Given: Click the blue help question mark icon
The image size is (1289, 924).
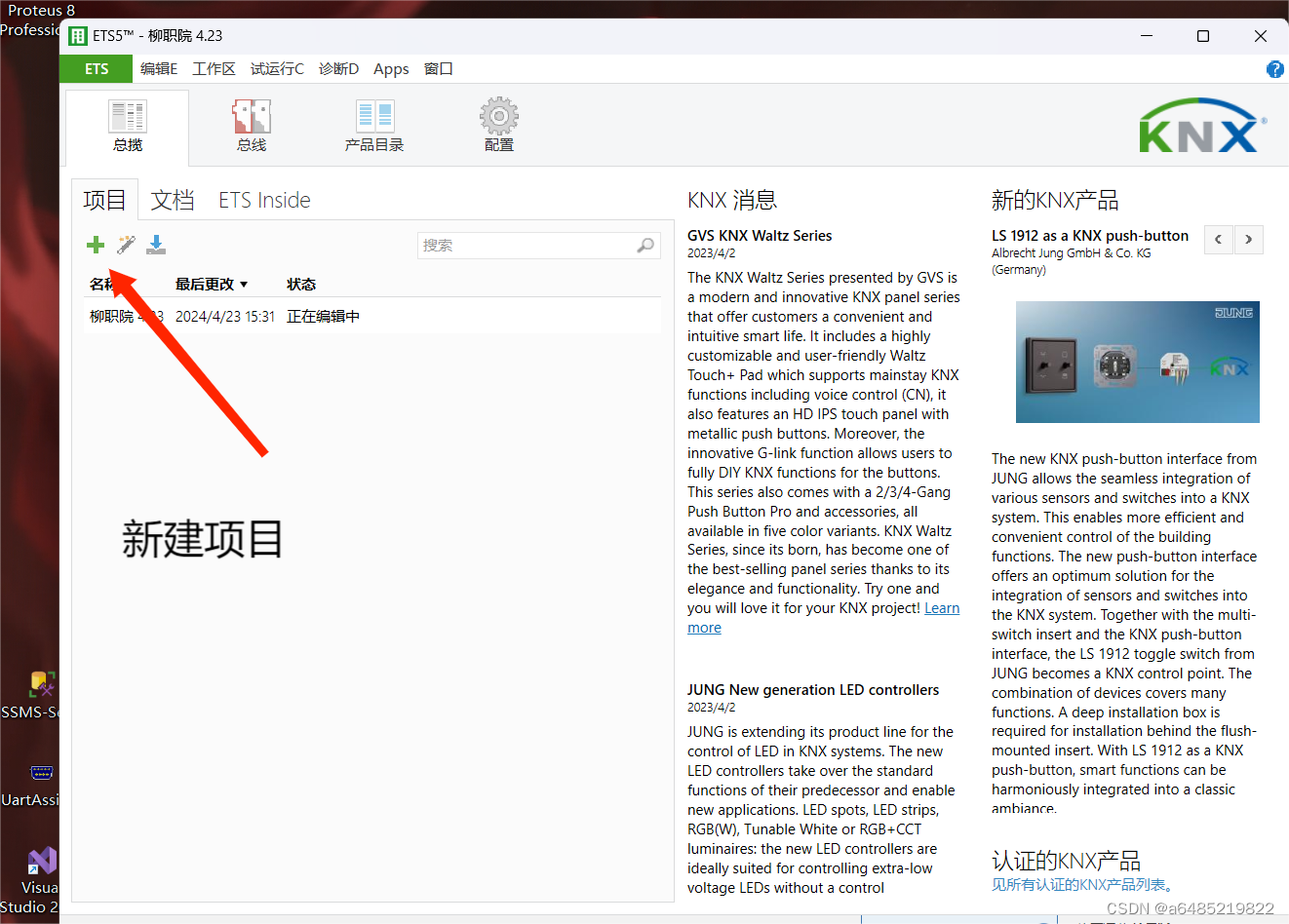Looking at the screenshot, I should [1274, 69].
